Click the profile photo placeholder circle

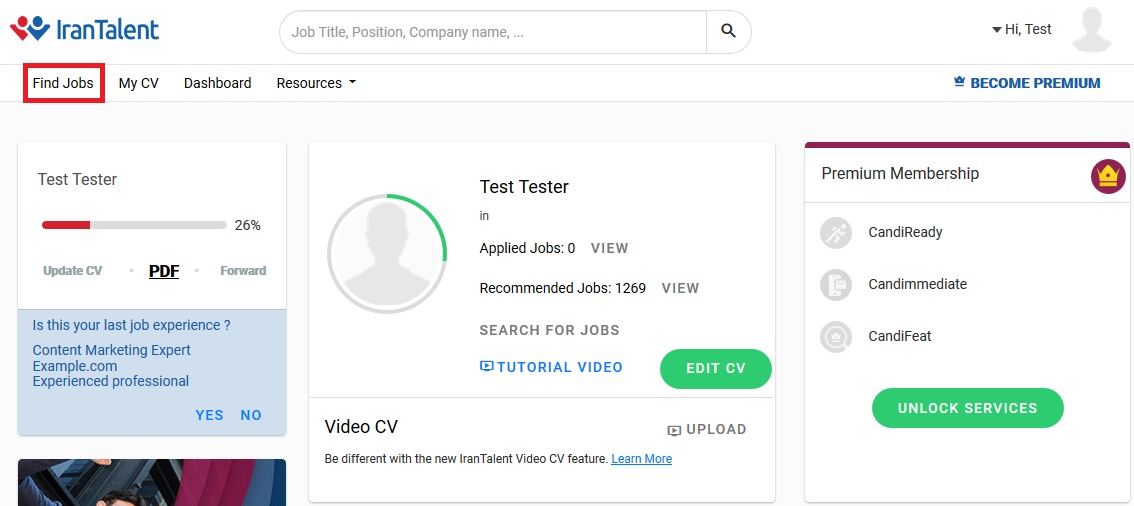click(387, 254)
